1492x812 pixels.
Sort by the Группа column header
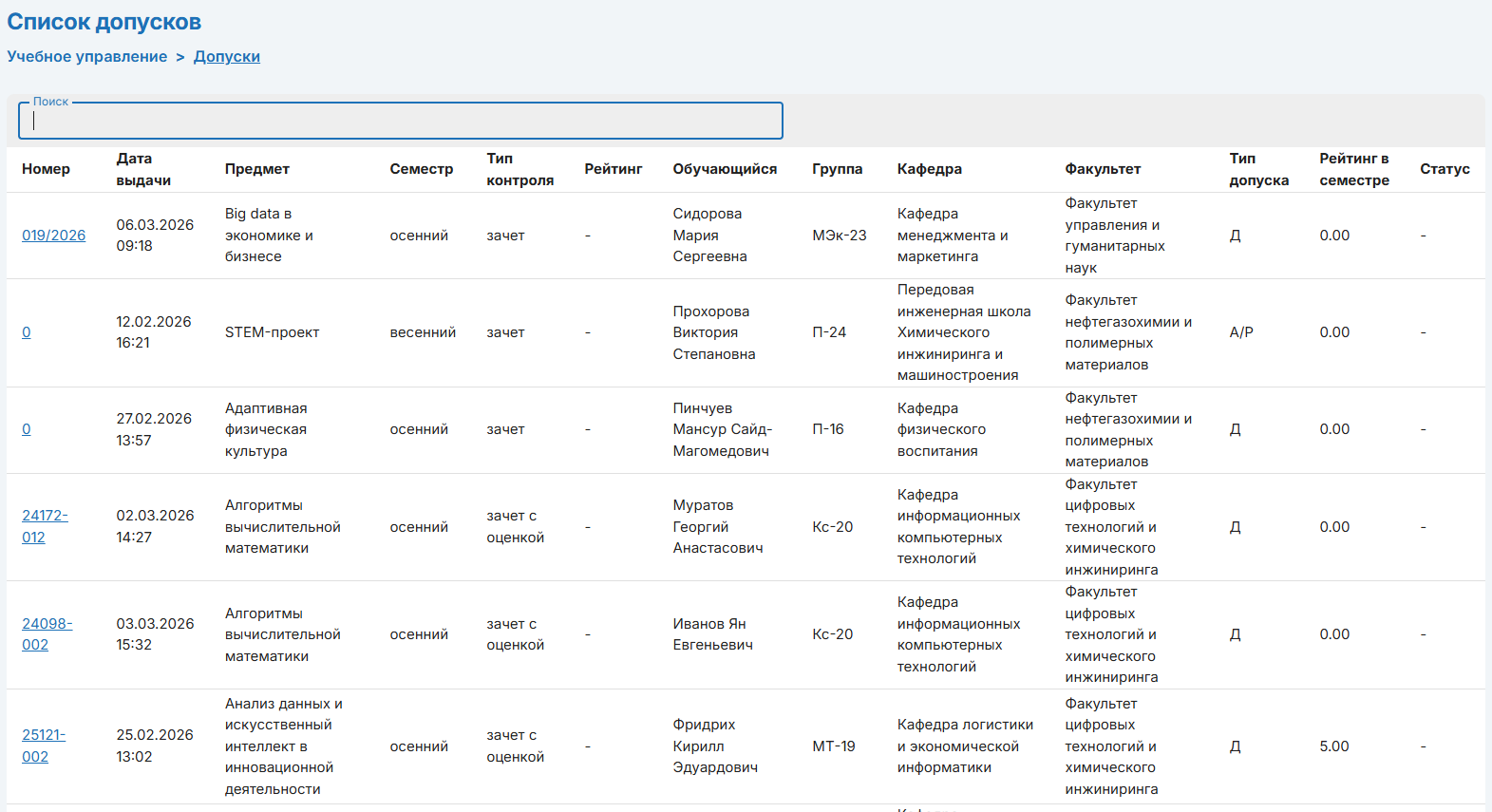click(837, 169)
